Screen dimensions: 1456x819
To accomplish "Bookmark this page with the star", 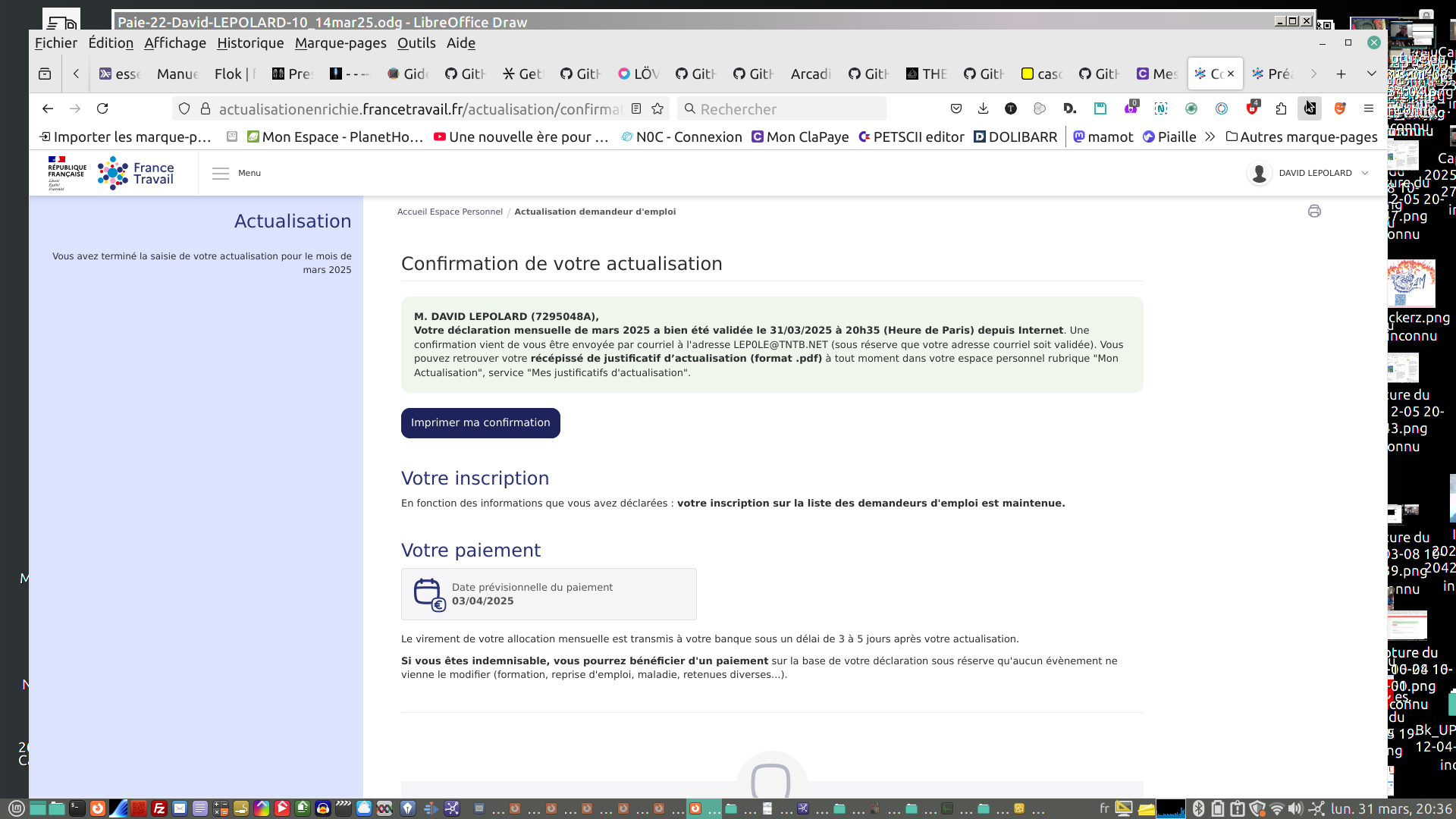I will (657, 108).
